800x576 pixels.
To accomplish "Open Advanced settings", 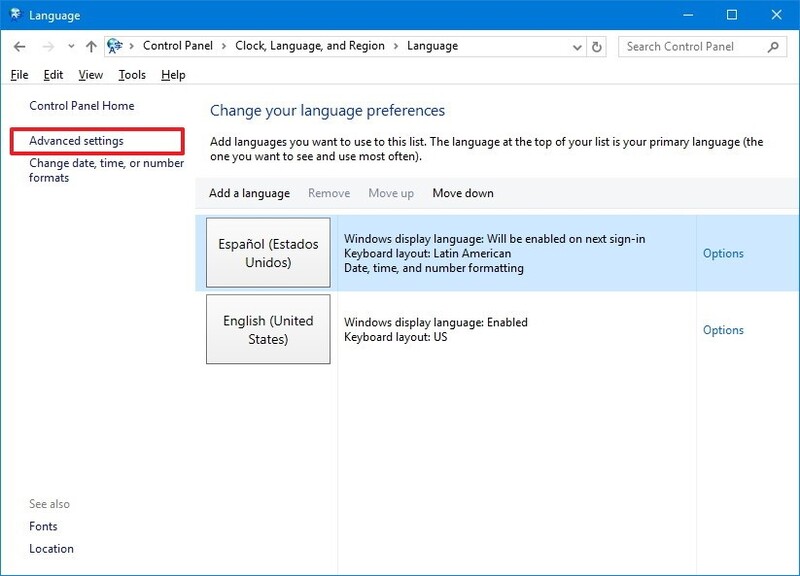I will click(x=76, y=141).
